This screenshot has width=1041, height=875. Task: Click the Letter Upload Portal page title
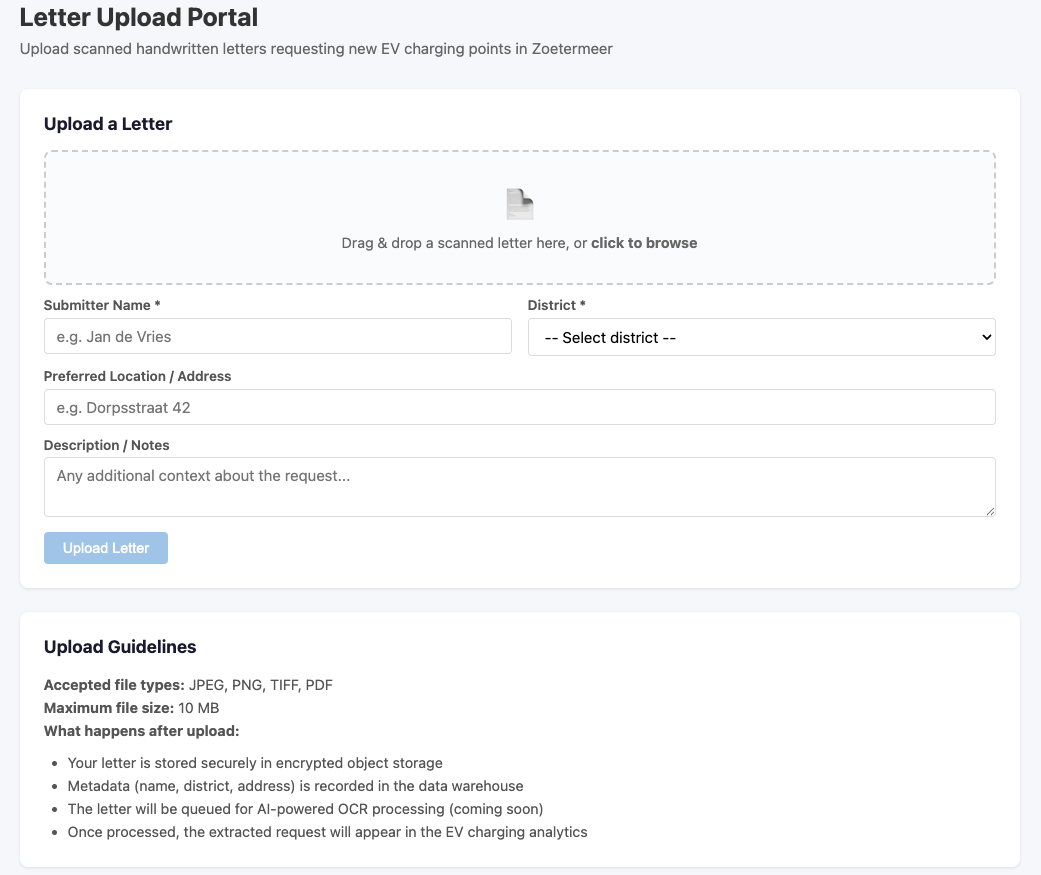tap(139, 18)
